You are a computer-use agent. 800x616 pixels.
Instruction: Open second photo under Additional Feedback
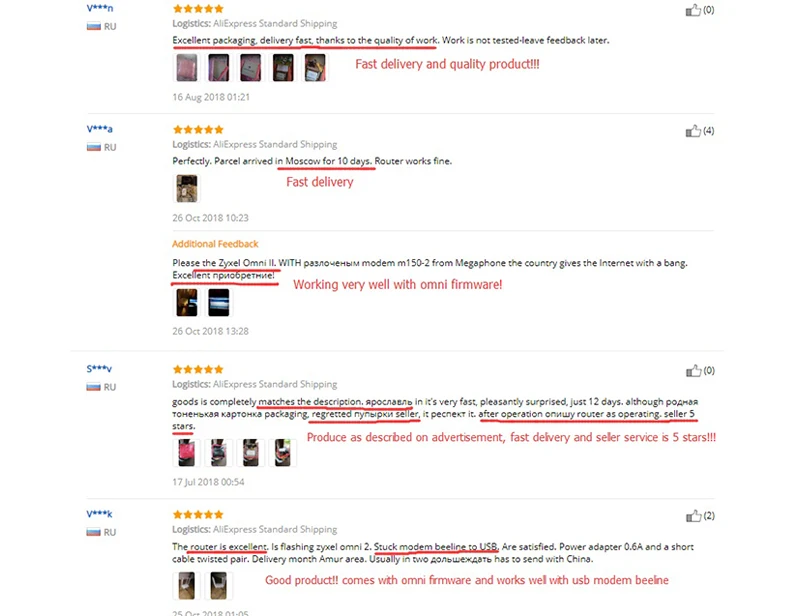point(218,302)
